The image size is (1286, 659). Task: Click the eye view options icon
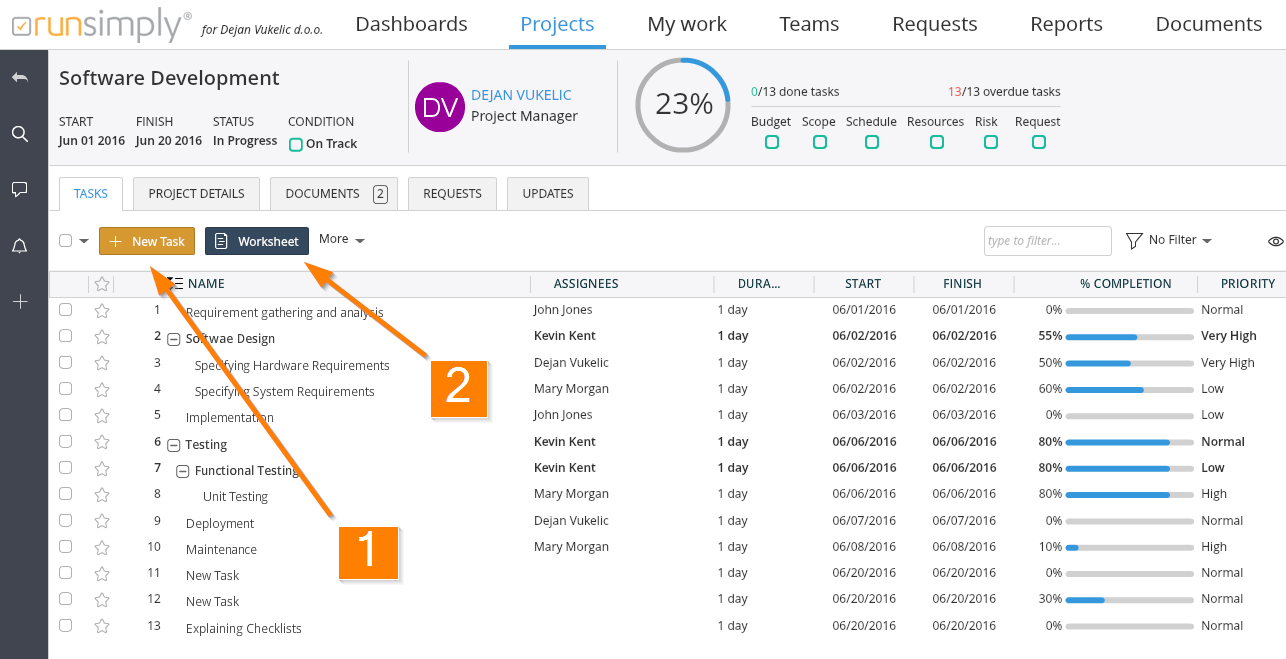coord(1275,241)
